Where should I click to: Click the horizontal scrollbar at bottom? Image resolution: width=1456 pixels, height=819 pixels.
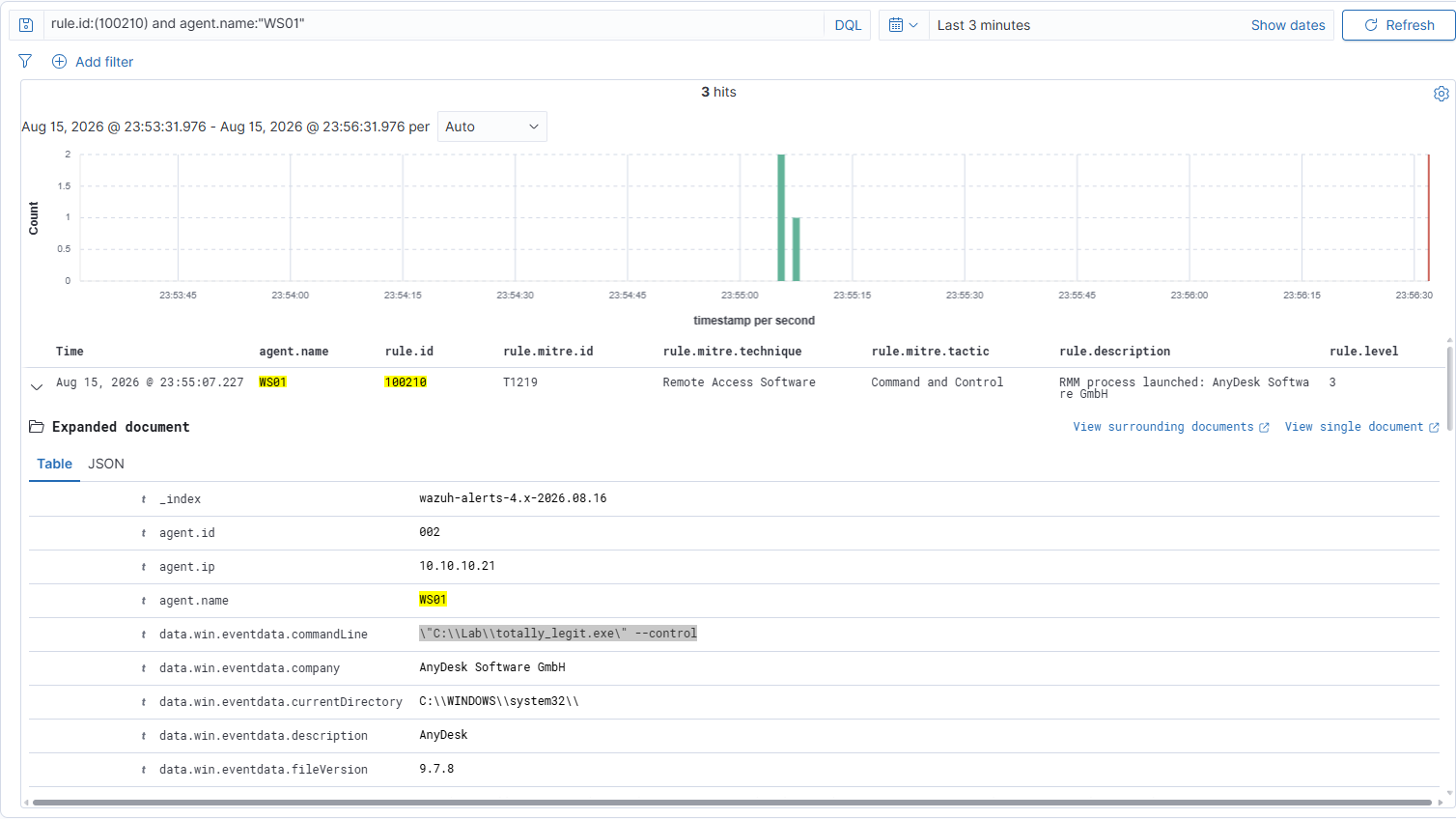732,803
